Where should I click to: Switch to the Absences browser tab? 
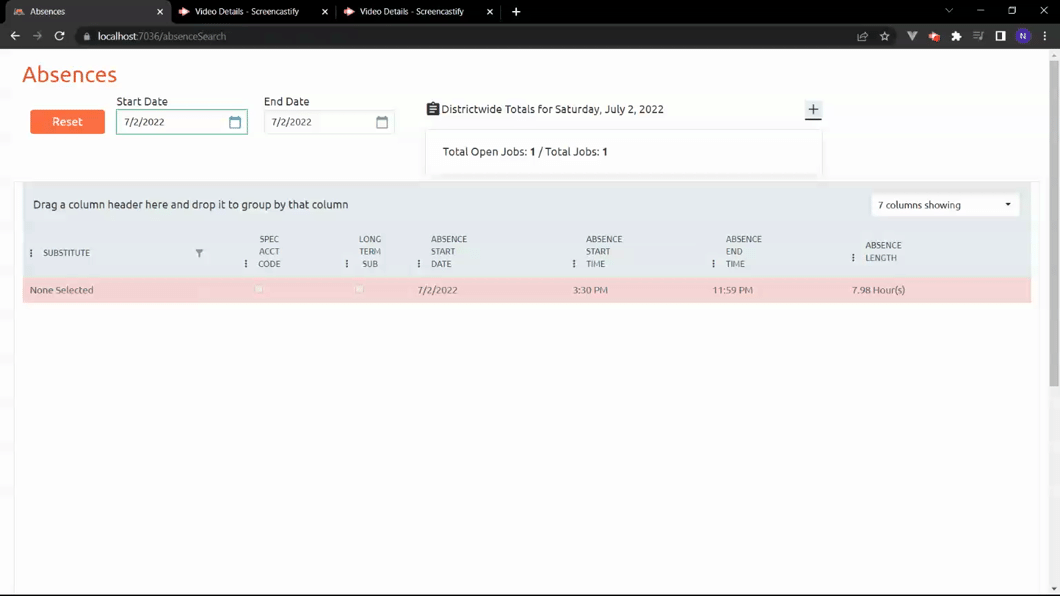pos(88,11)
